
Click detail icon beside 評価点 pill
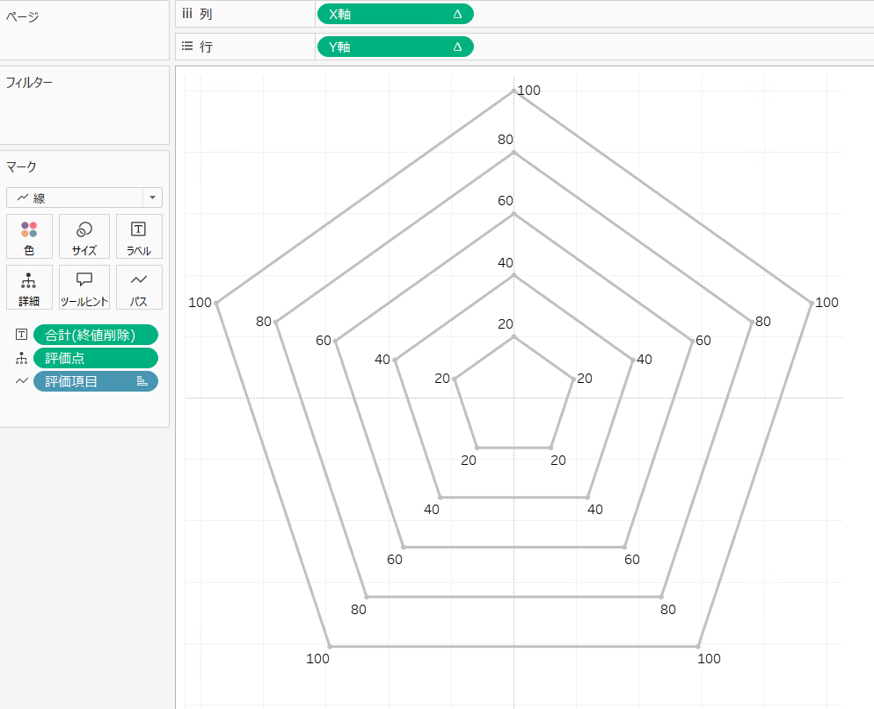click(x=21, y=358)
